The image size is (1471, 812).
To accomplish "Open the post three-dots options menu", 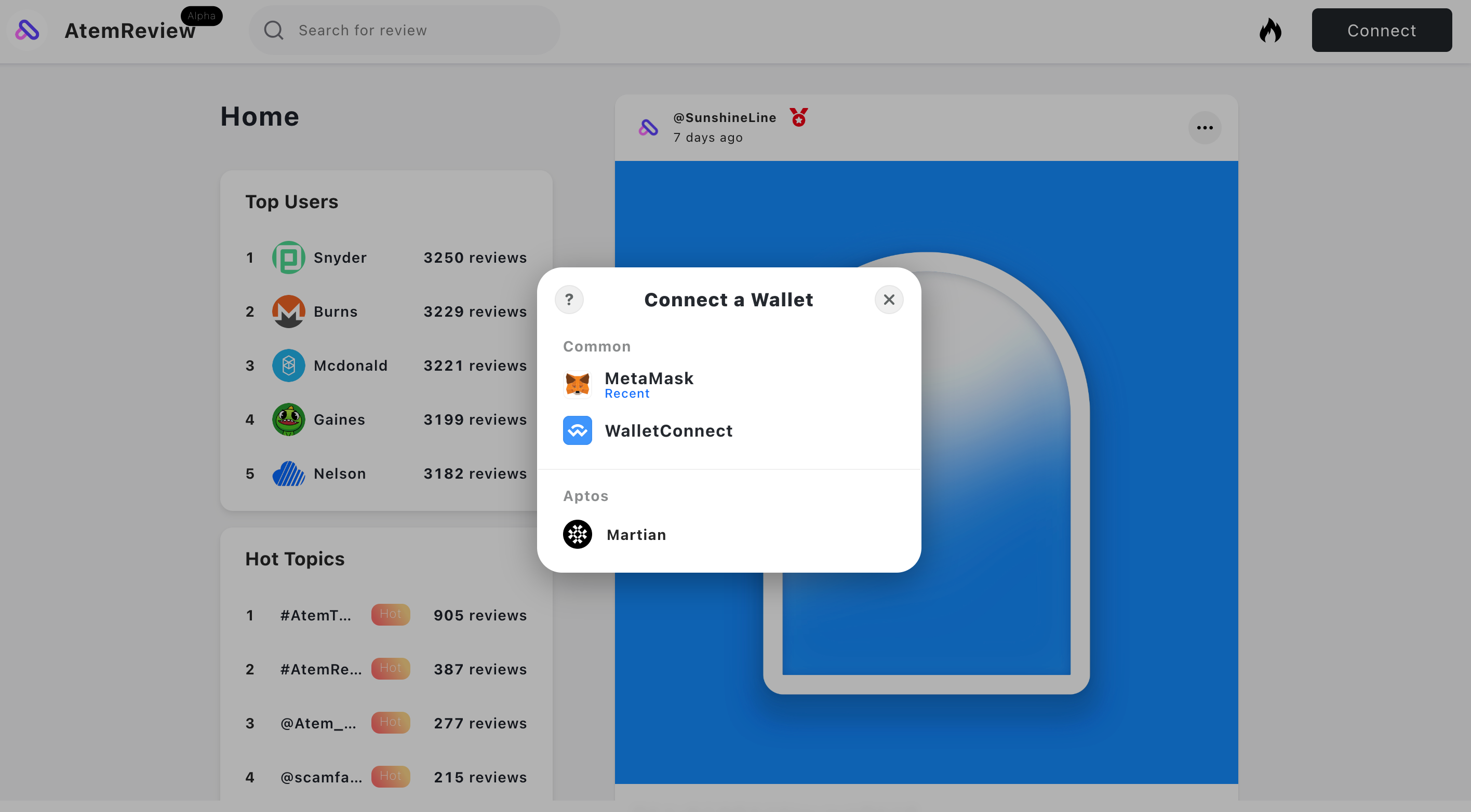I will [x=1205, y=128].
